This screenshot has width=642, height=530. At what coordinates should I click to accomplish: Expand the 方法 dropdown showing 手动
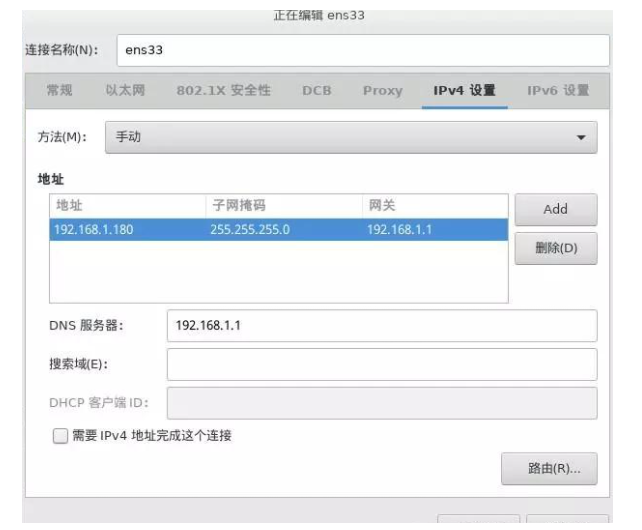(350, 137)
